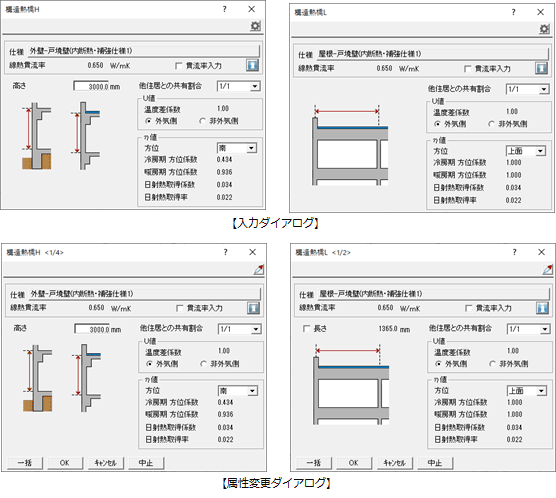The image size is (556, 498).
Task: Click the help question mark in the 構造熱橋H input dialog
Action: [x=224, y=9]
